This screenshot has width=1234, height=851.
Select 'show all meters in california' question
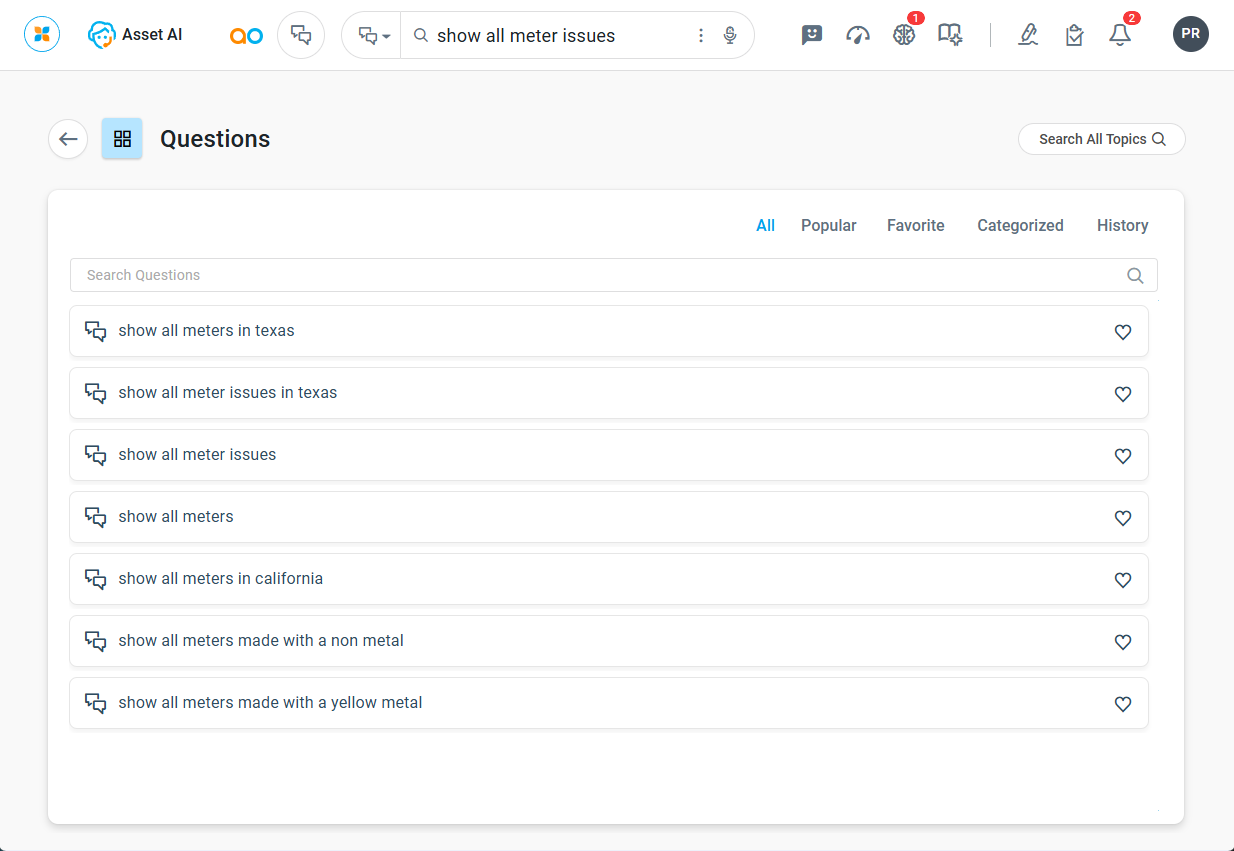click(x=221, y=579)
